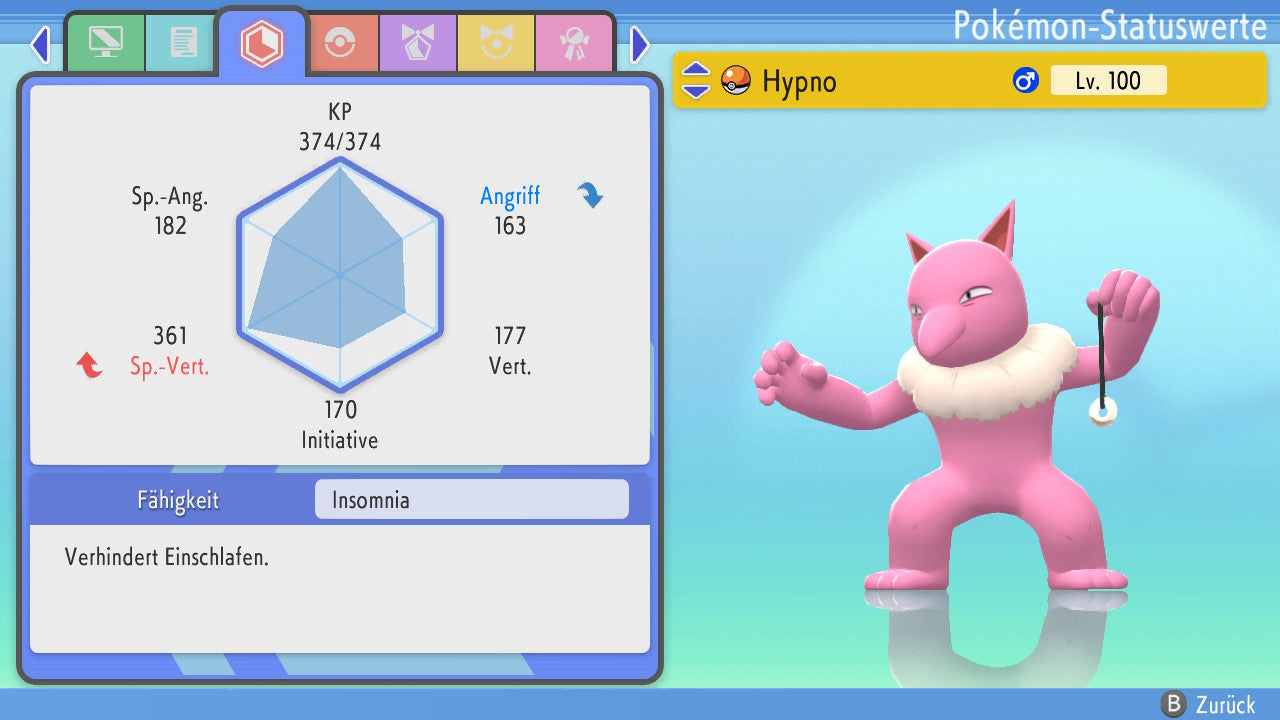Go to next tab with right arrow
This screenshot has width=1280, height=720.
[x=640, y=44]
